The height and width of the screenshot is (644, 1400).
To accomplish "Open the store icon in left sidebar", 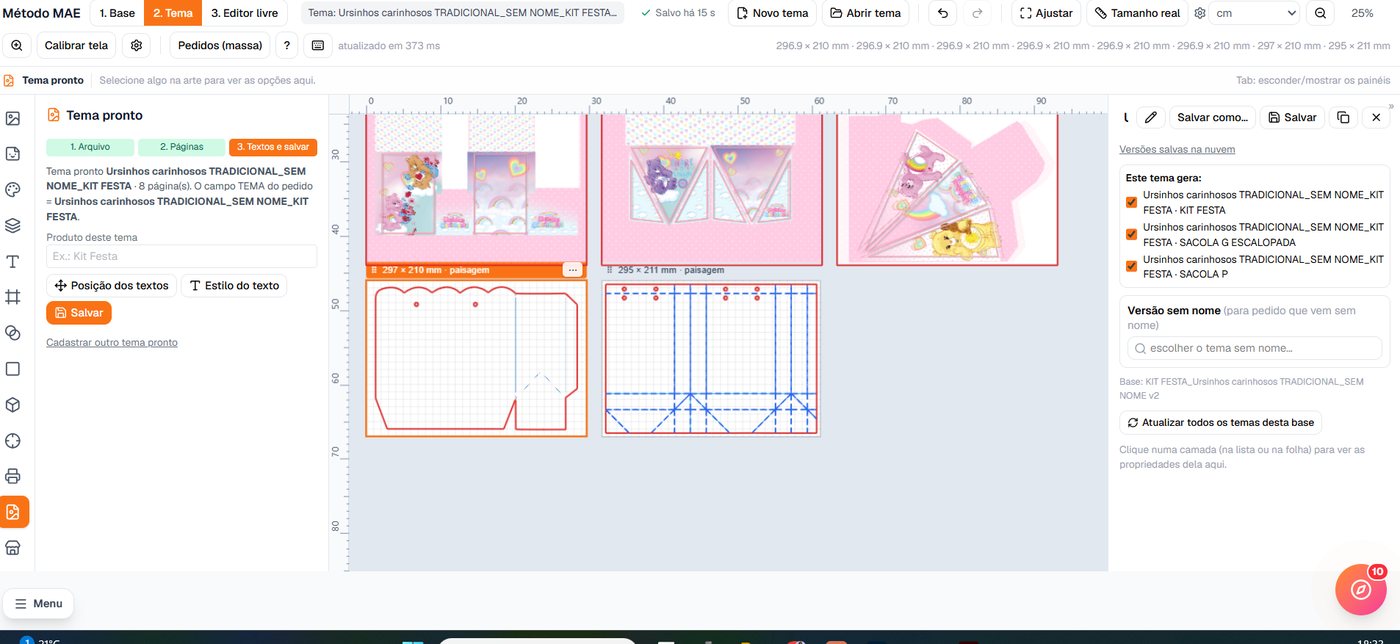I will point(13,548).
